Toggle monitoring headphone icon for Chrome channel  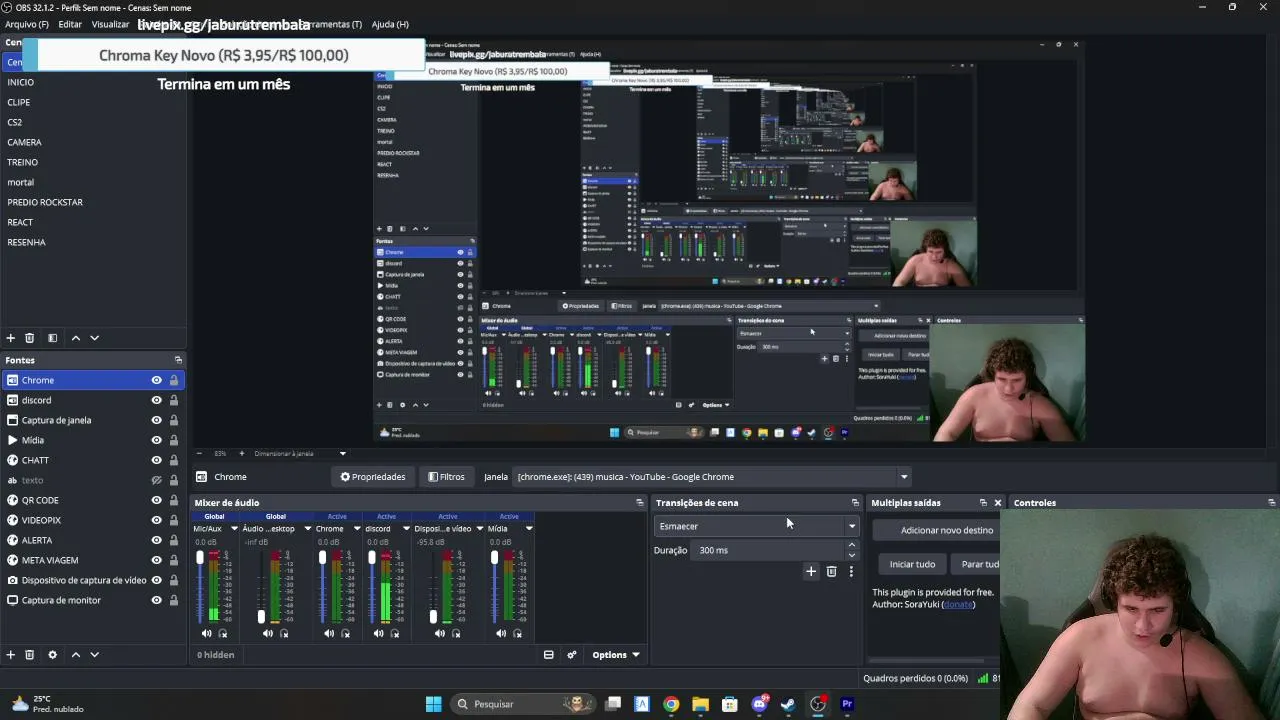click(345, 633)
